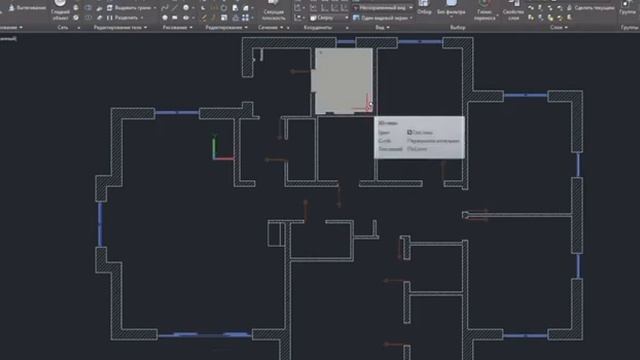Select the Polyline tool in Рисование panel
This screenshot has height=360, width=640.
click(x=164, y=8)
